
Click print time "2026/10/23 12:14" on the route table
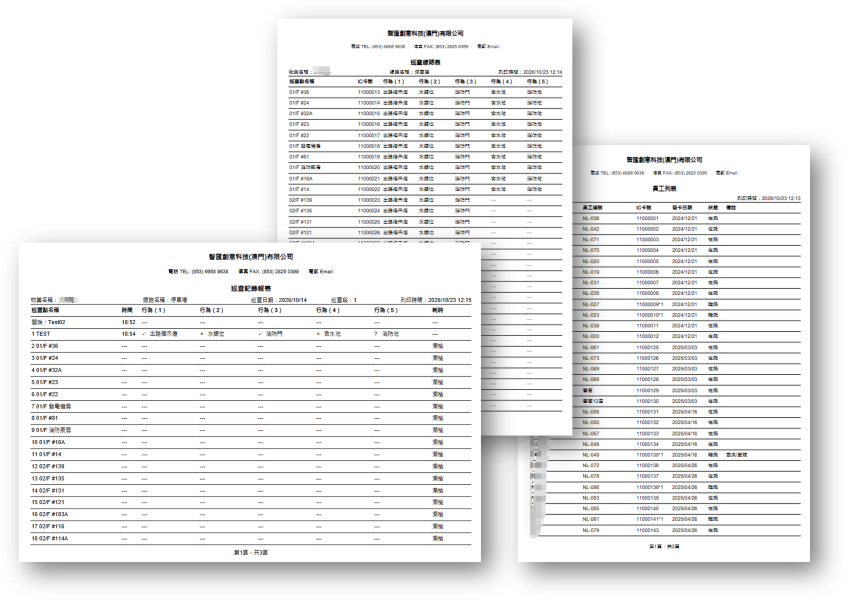tap(542, 72)
